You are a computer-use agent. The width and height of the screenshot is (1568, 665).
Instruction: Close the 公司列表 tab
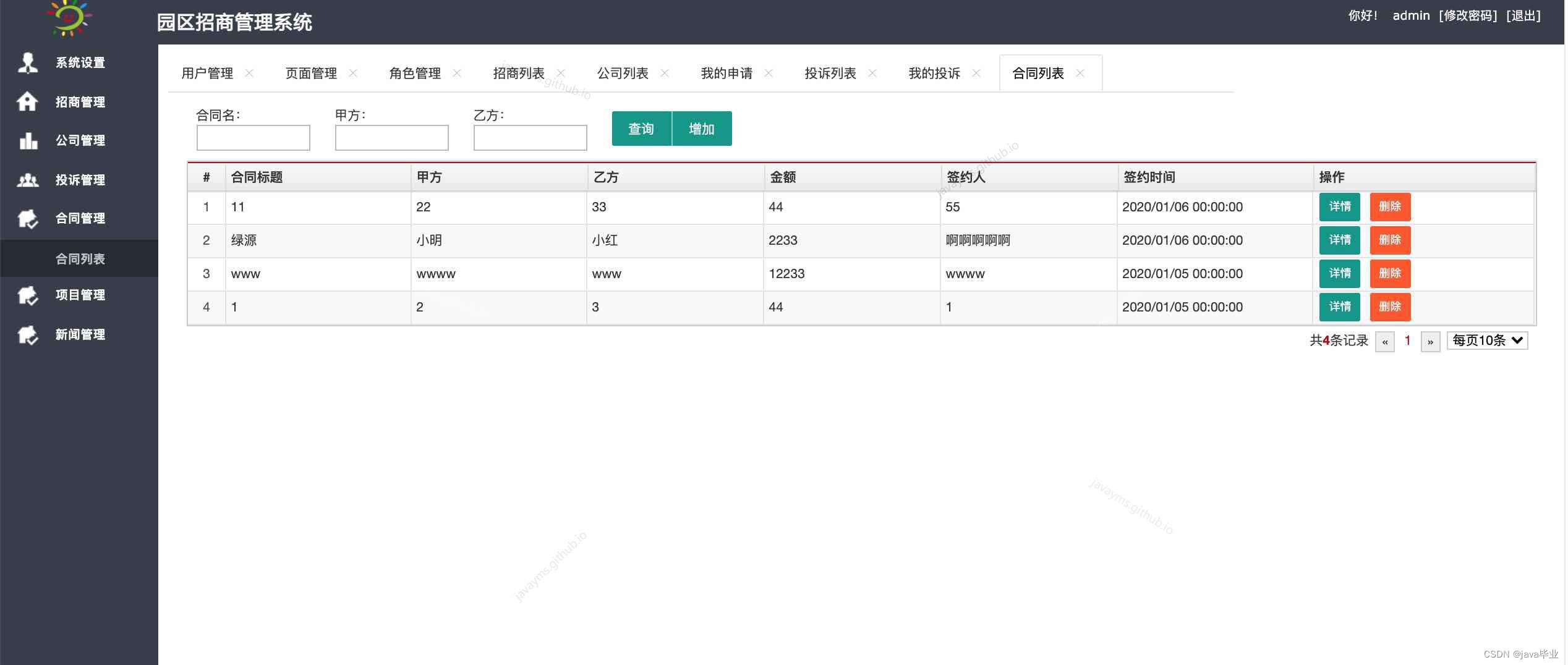665,73
